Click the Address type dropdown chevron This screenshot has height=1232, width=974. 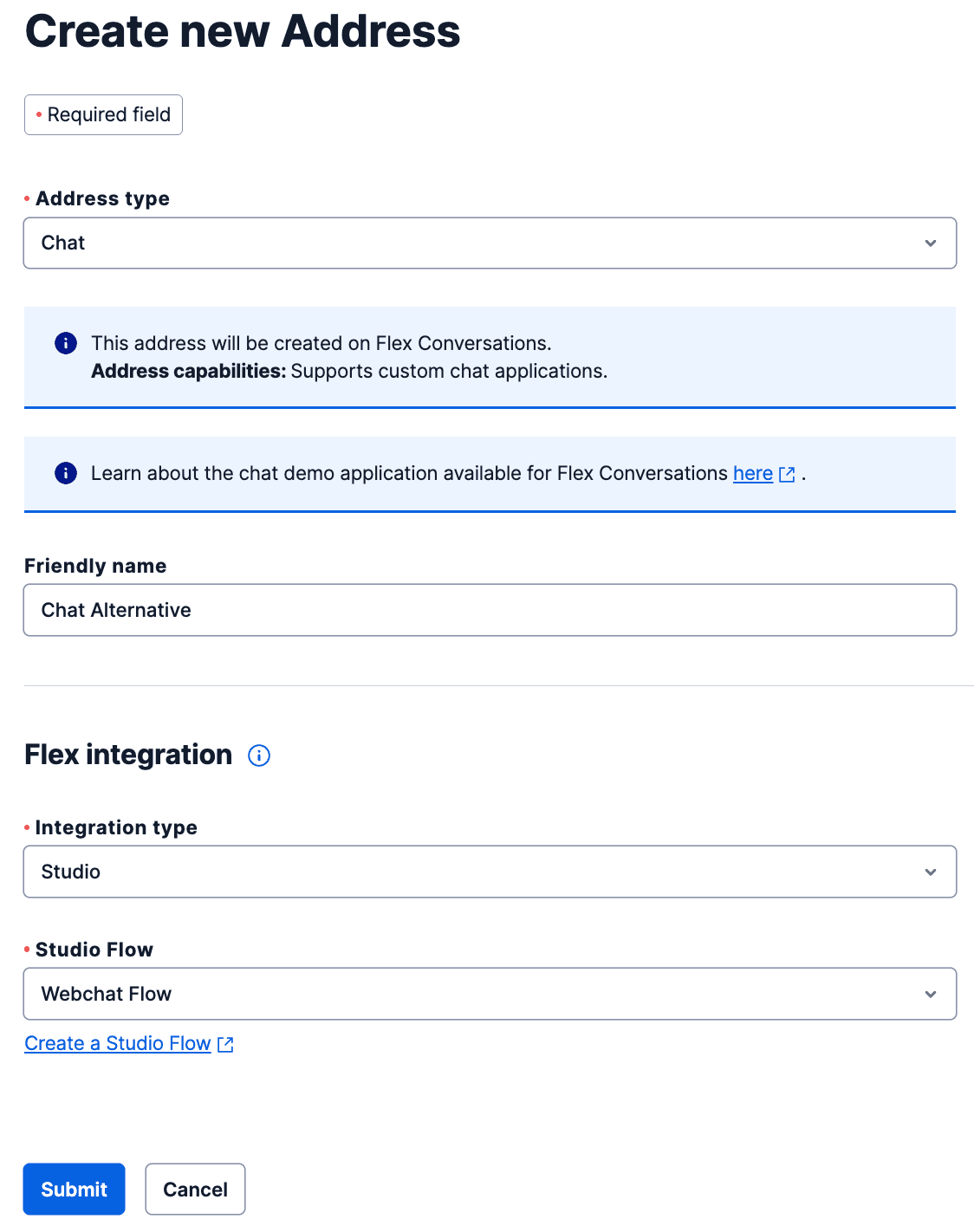(x=931, y=243)
